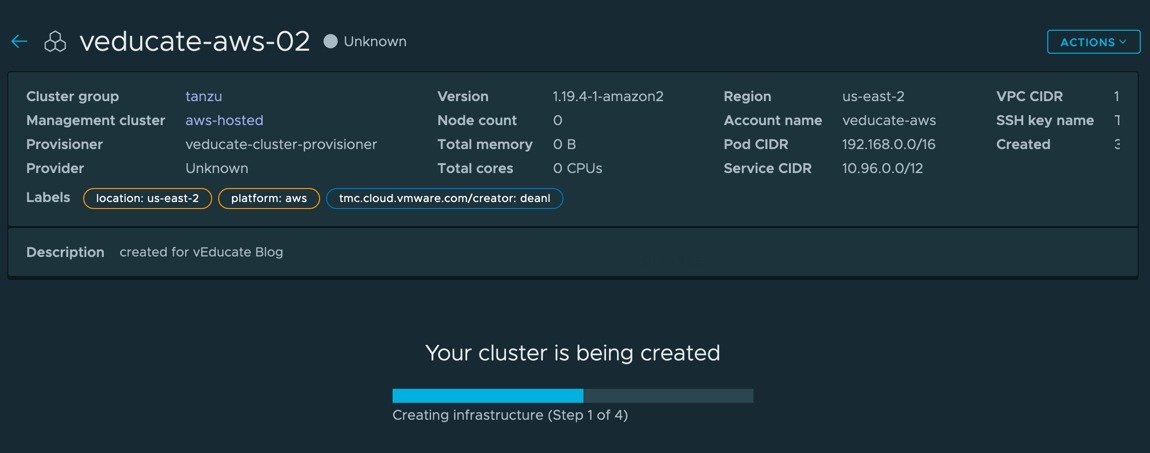The height and width of the screenshot is (453, 1150).
Task: Open the aws-hosted management cluster link
Action: [x=224, y=120]
